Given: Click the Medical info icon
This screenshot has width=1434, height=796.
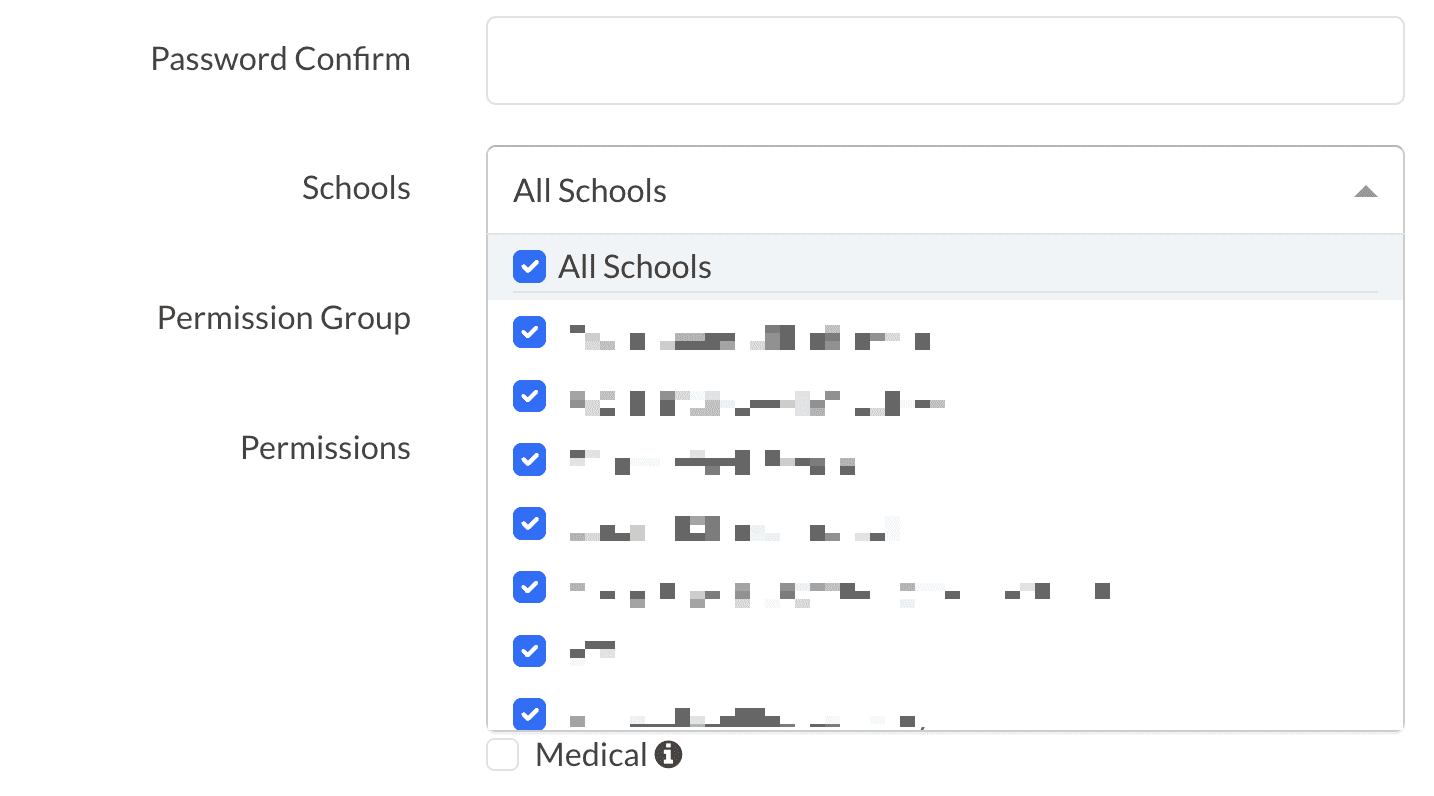Looking at the screenshot, I should coord(668,755).
